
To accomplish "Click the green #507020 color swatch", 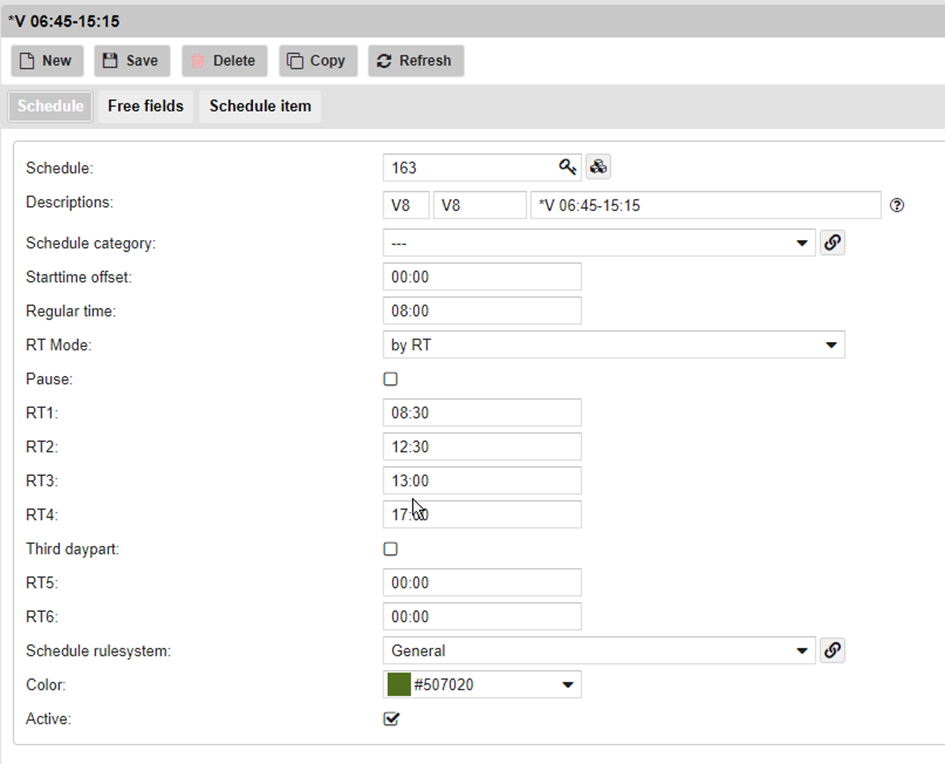I will [400, 685].
